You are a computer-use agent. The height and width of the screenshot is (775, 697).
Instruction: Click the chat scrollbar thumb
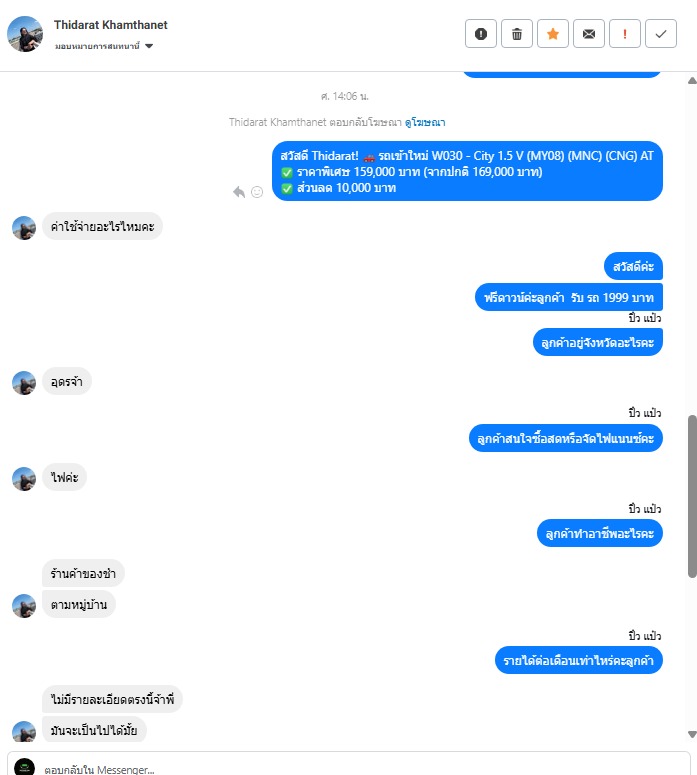[x=692, y=496]
